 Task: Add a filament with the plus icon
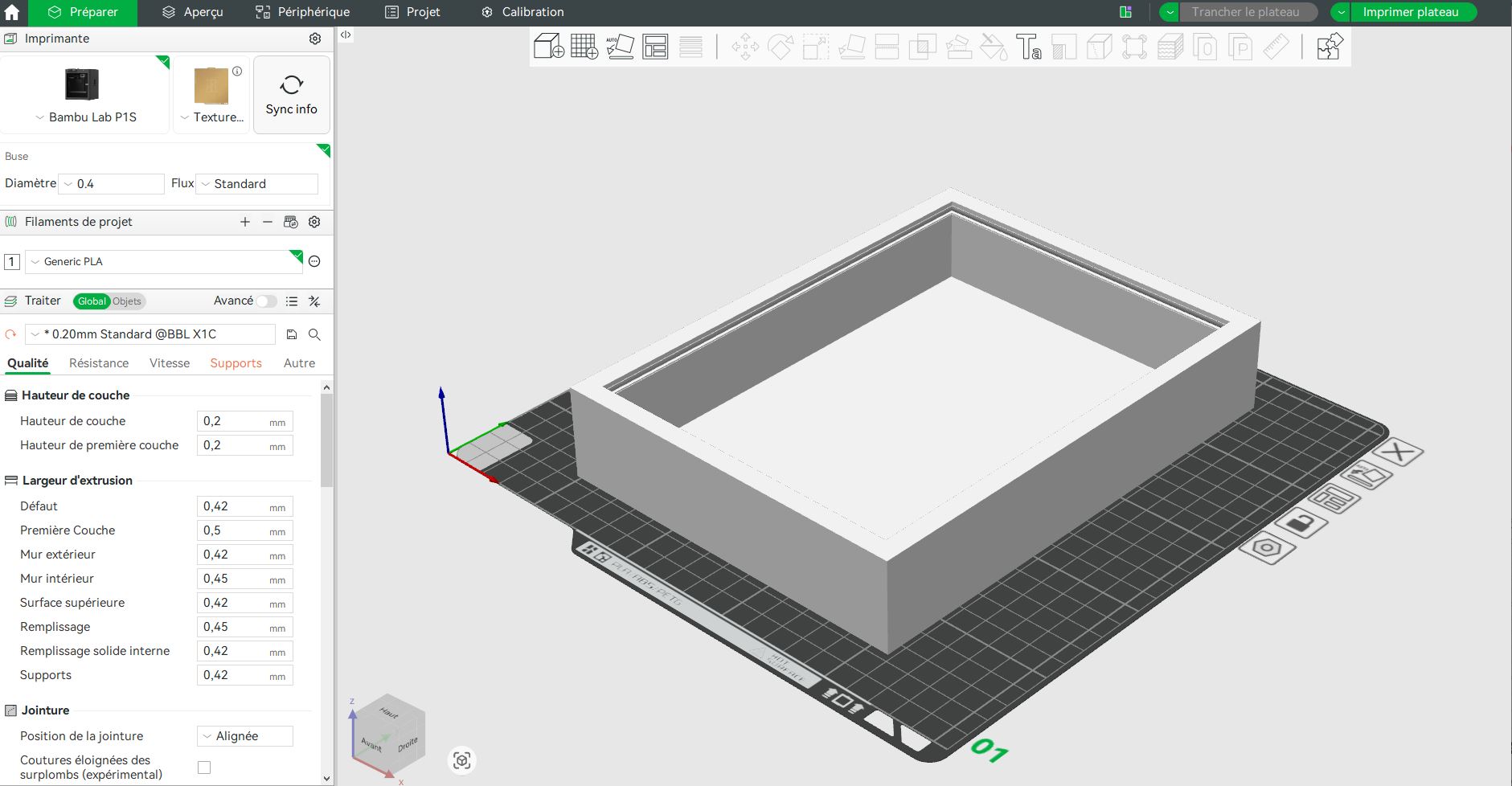[x=245, y=222]
